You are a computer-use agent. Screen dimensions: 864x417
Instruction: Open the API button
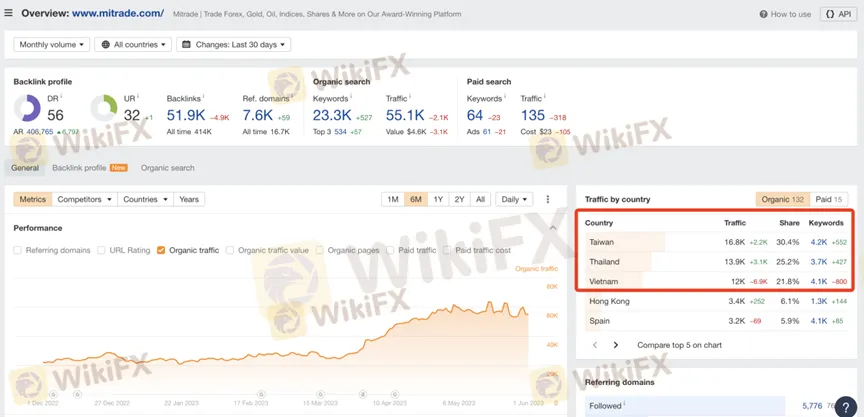838,14
